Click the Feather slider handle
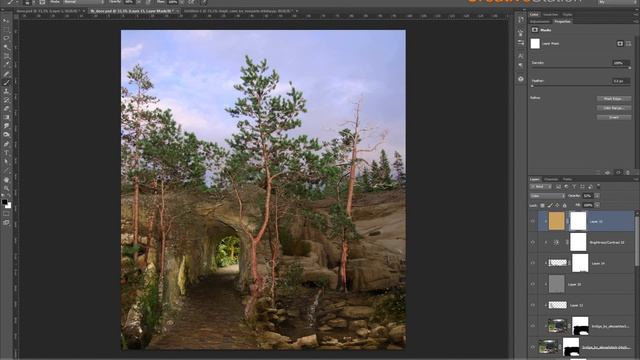Image resolution: width=640 pixels, height=360 pixels. pos(532,86)
